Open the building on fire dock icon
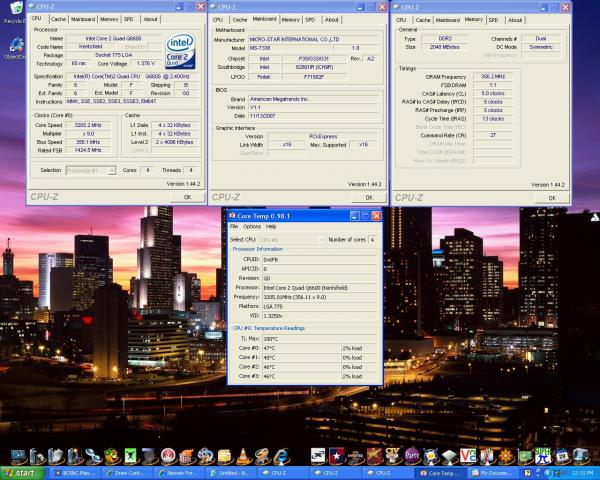The height and width of the screenshot is (480, 600). click(187, 456)
